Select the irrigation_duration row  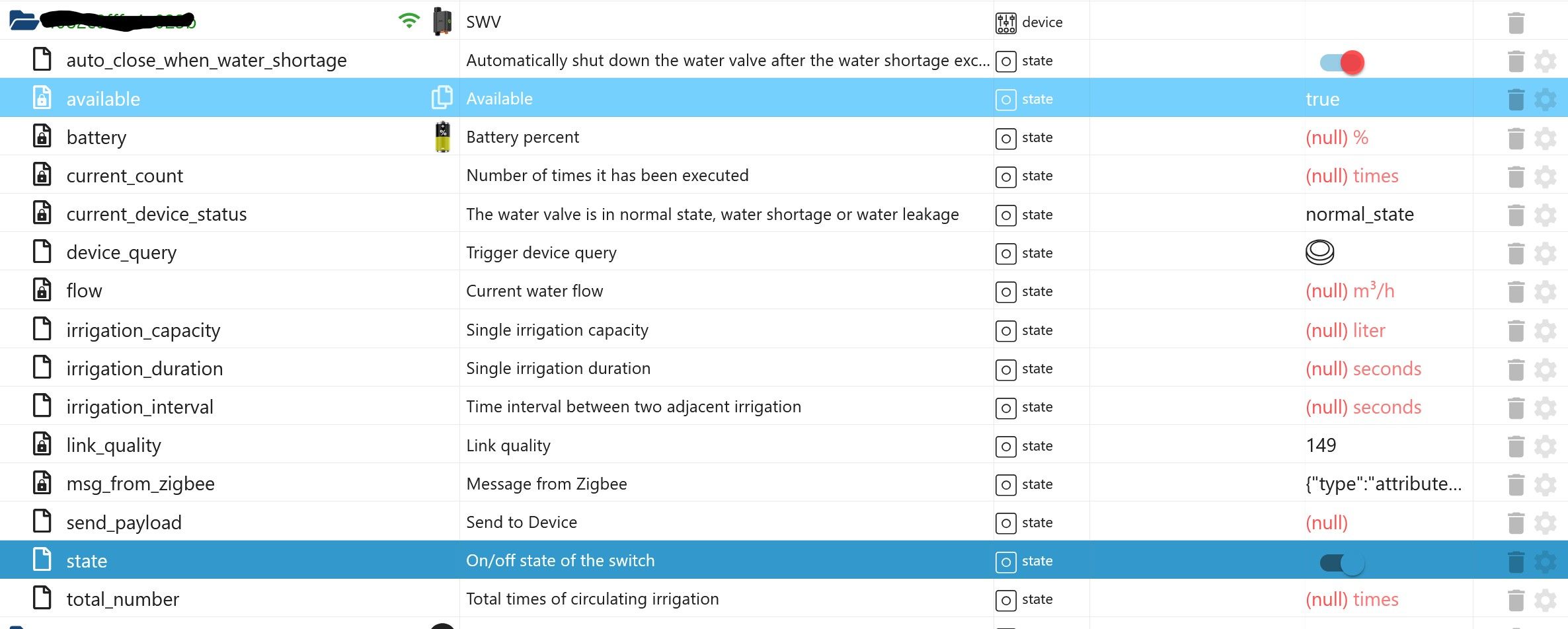(x=145, y=369)
